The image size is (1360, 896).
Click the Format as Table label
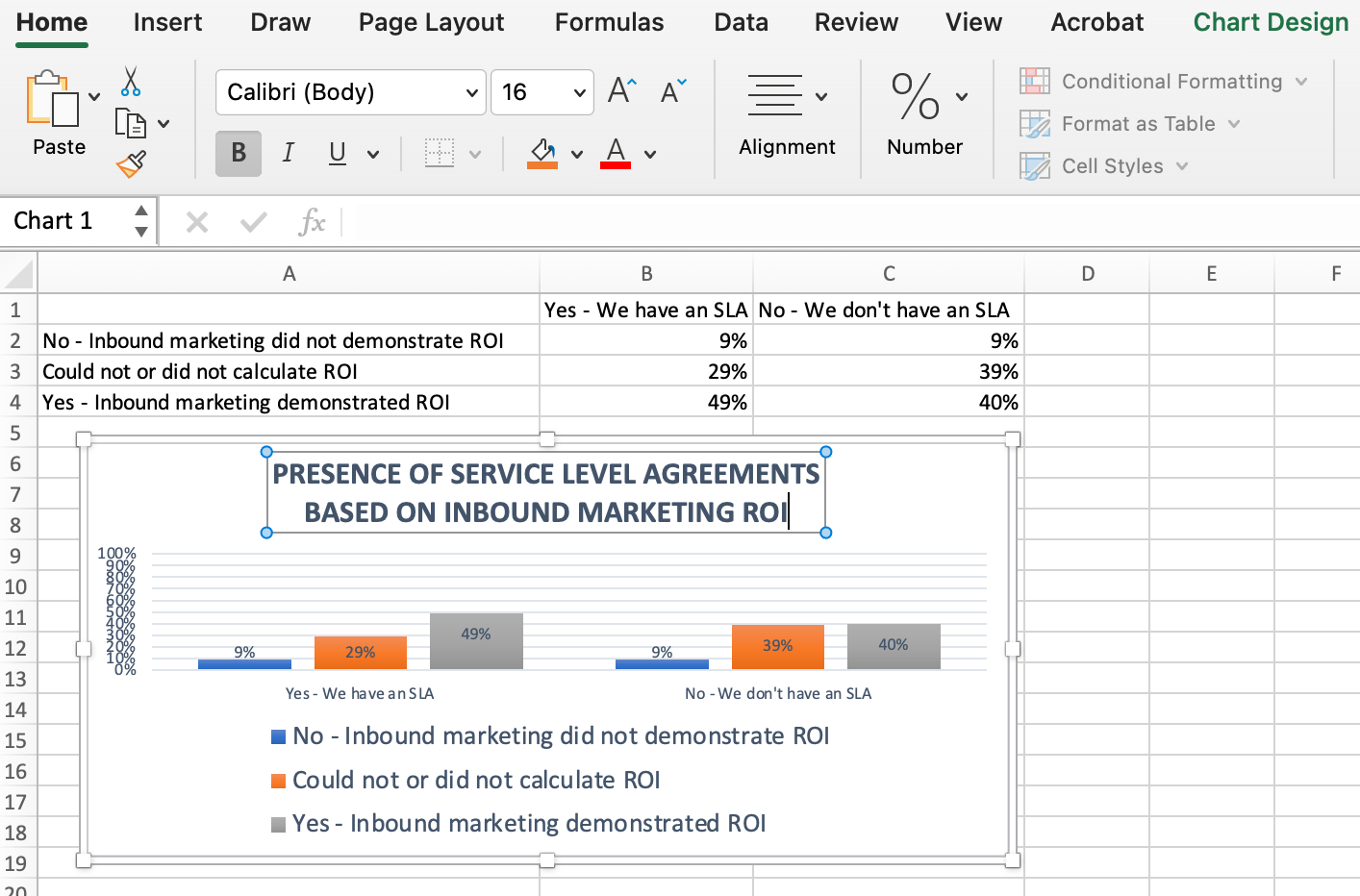(x=1139, y=124)
